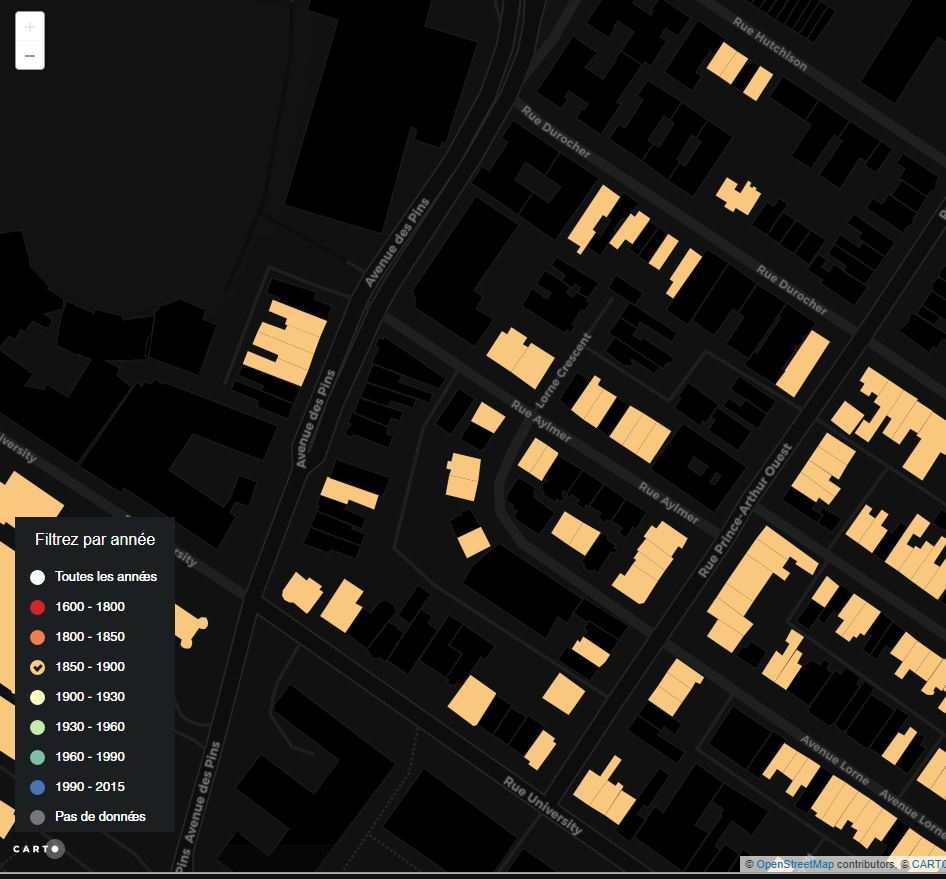Open the OpenStreetMap attribution link
The image size is (946, 879).
(x=794, y=864)
